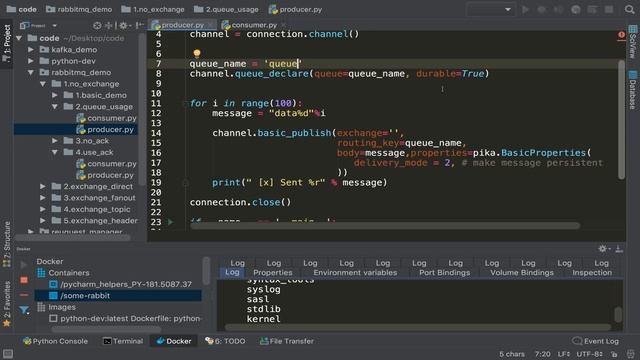Screen dimensions: 640x360
Task: Expand the python-dev folder
Action: coord(31,61)
